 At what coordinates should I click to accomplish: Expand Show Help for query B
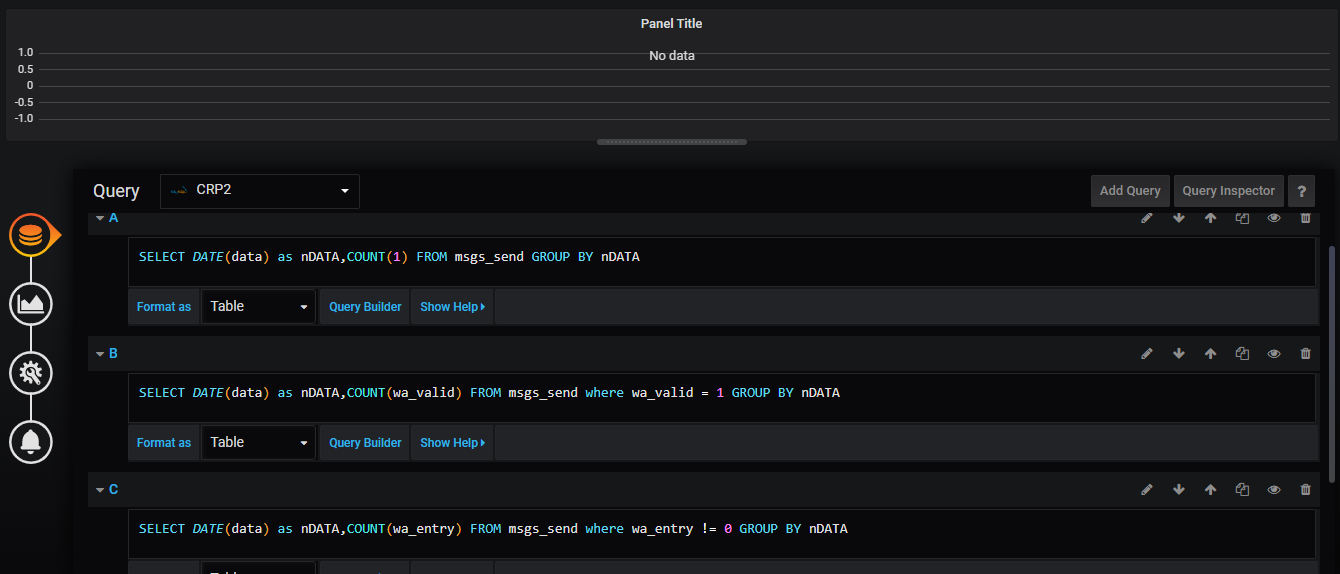[452, 443]
